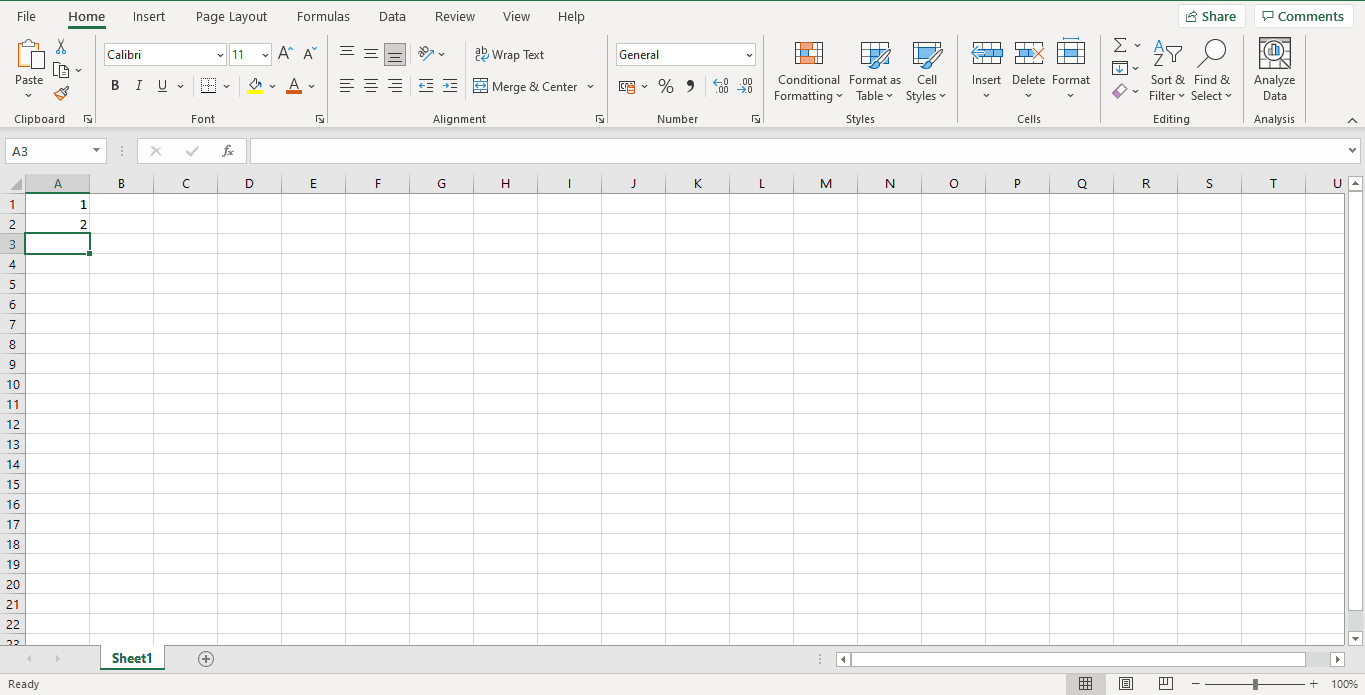This screenshot has height=695, width=1365.
Task: Toggle Bold formatting
Action: [x=115, y=87]
